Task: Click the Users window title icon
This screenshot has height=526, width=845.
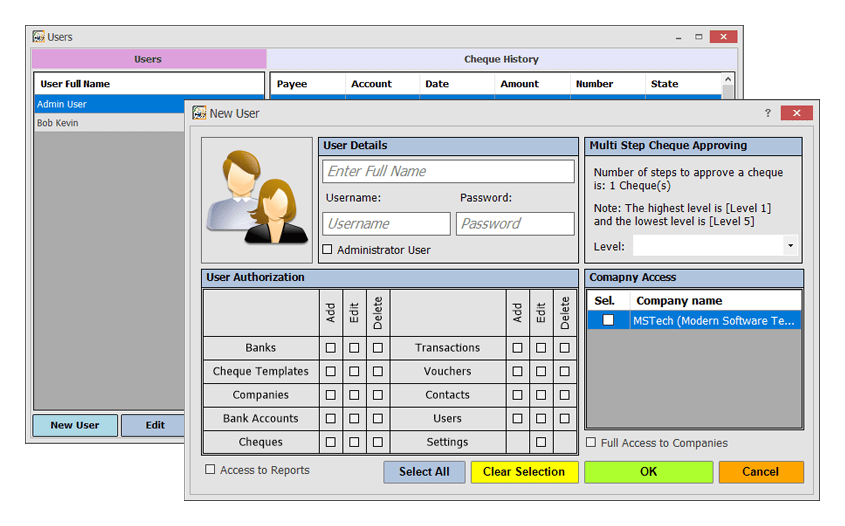Action: tap(38, 37)
